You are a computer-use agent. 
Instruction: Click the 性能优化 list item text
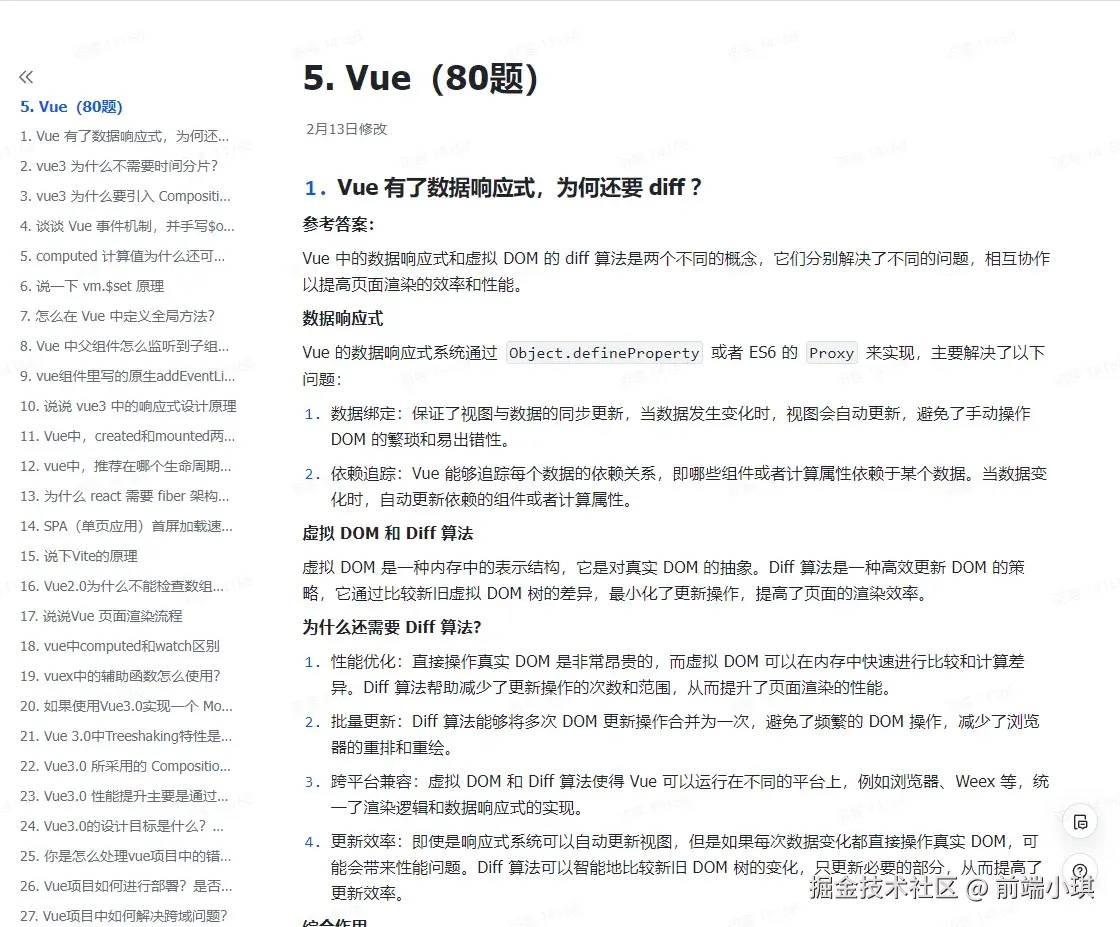(x=678, y=674)
